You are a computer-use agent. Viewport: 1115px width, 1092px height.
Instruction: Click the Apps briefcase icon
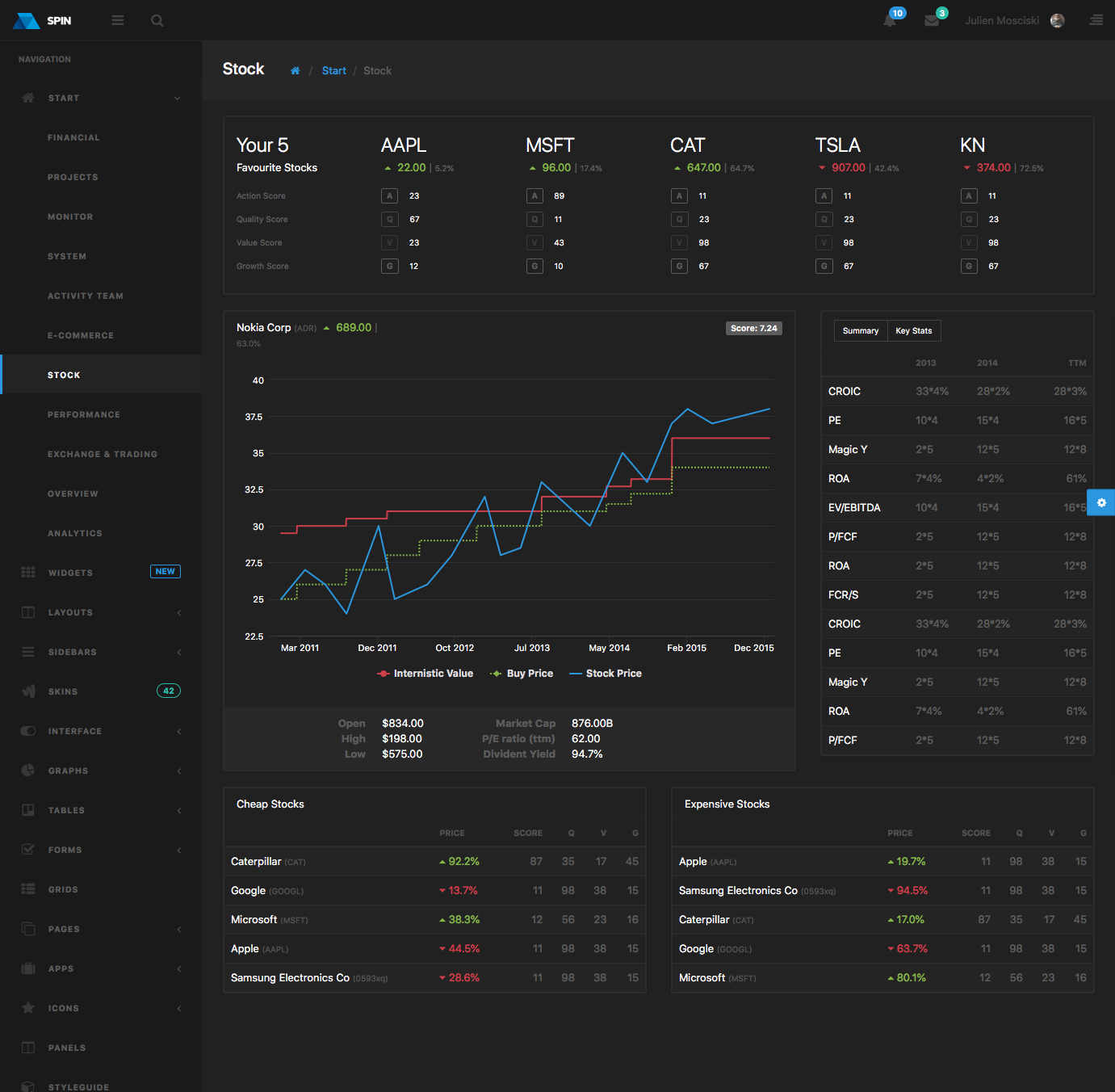pos(28,968)
